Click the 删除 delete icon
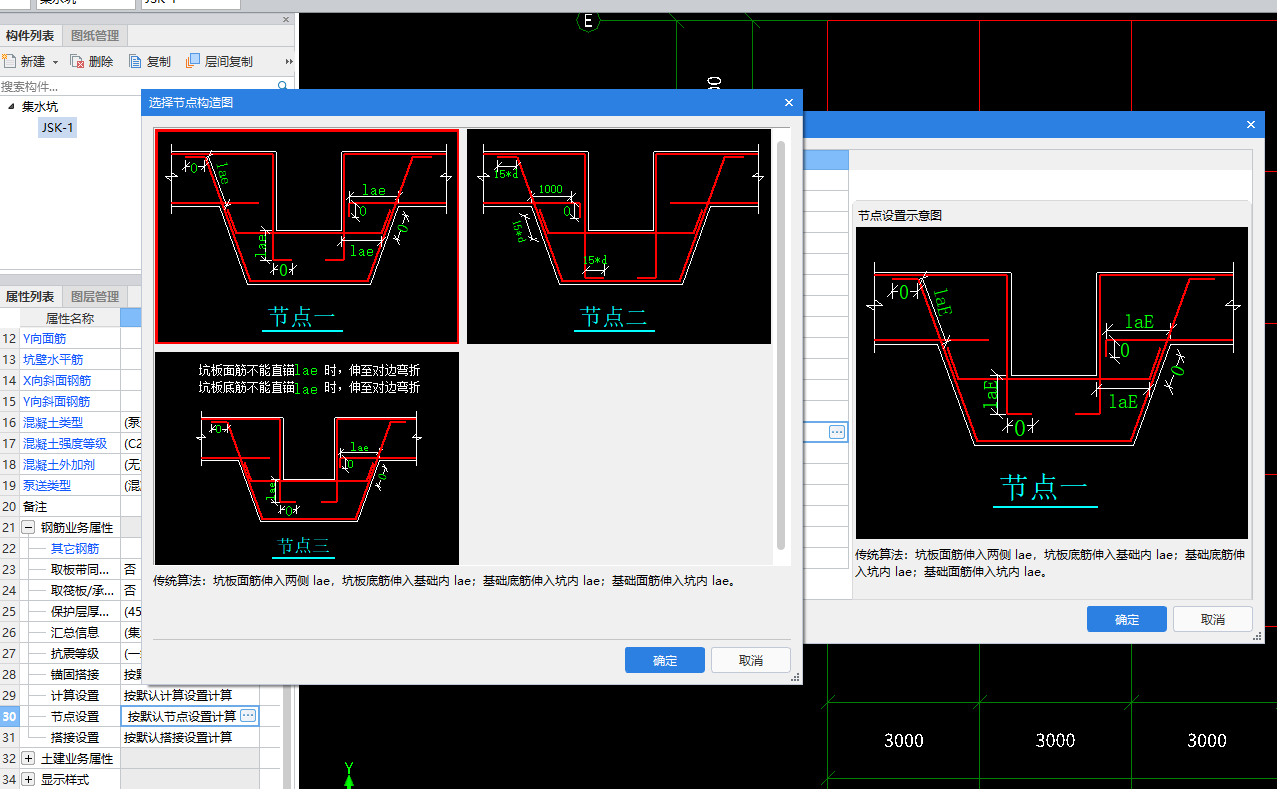The image size is (1277, 789). tap(76, 61)
